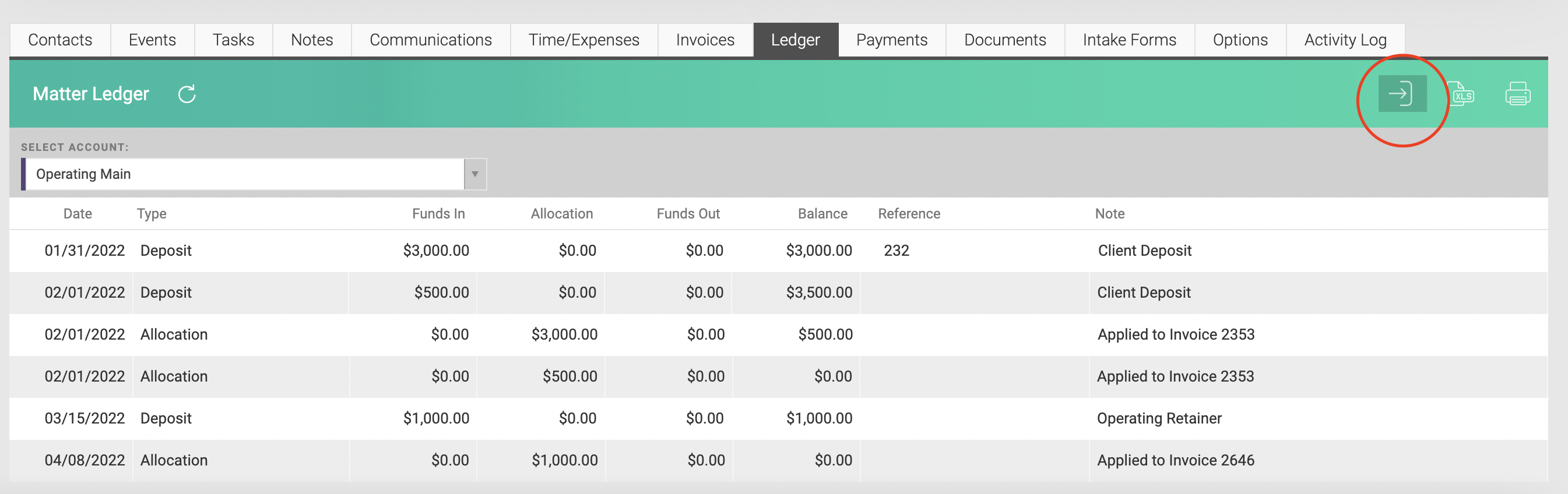
Task: Select the 04/08/2022 date cell
Action: [x=85, y=461]
